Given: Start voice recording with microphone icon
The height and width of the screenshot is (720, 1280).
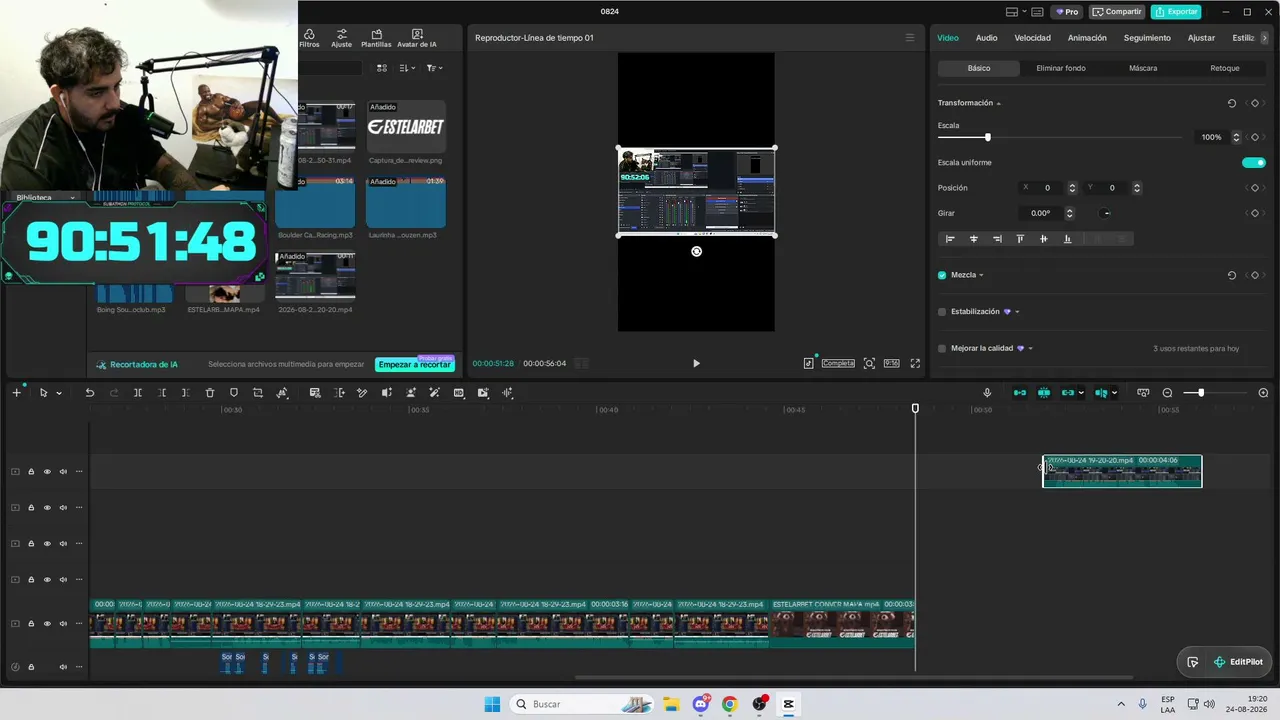Looking at the screenshot, I should tap(987, 393).
